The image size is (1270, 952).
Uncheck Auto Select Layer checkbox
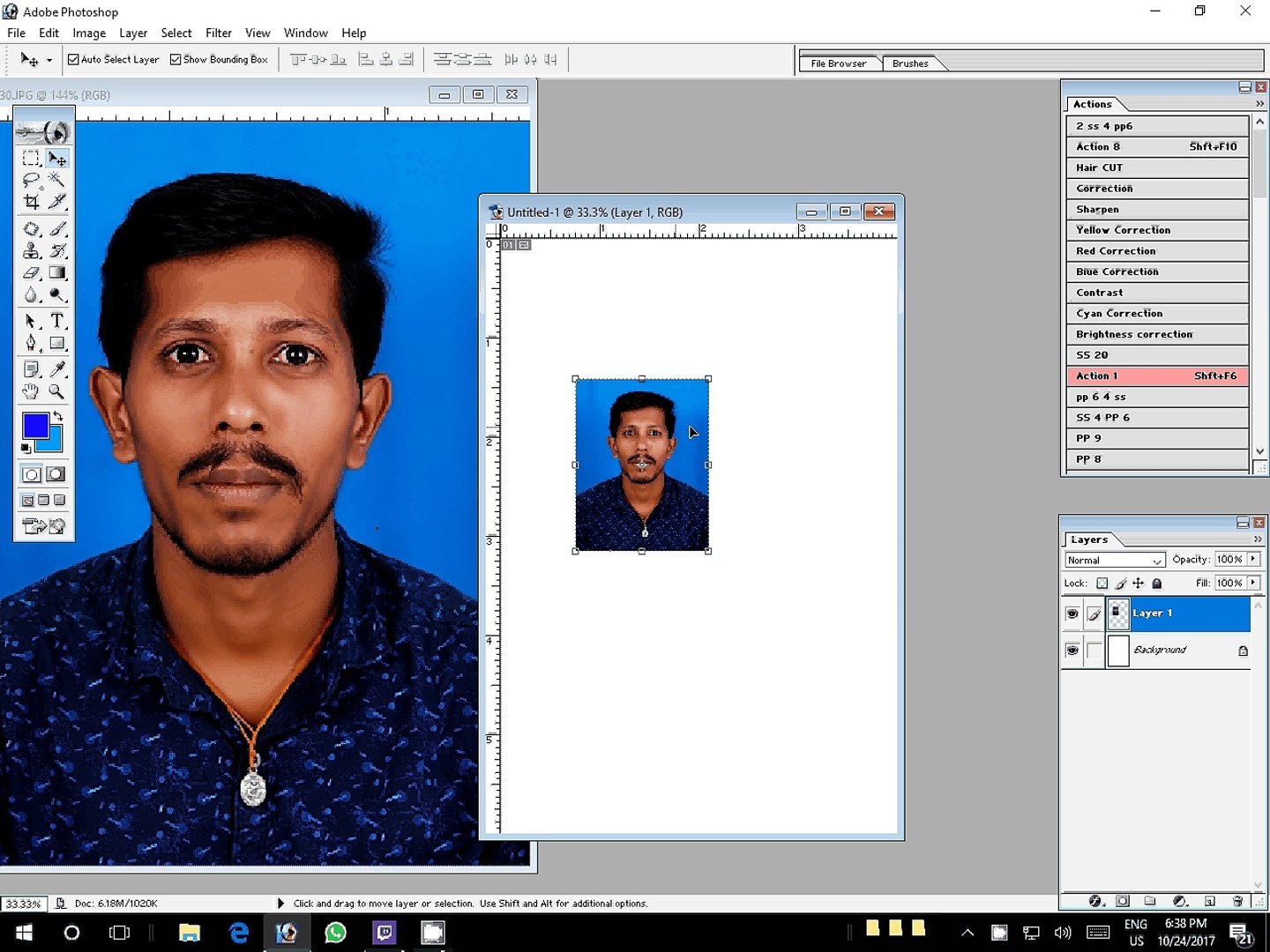click(x=74, y=60)
